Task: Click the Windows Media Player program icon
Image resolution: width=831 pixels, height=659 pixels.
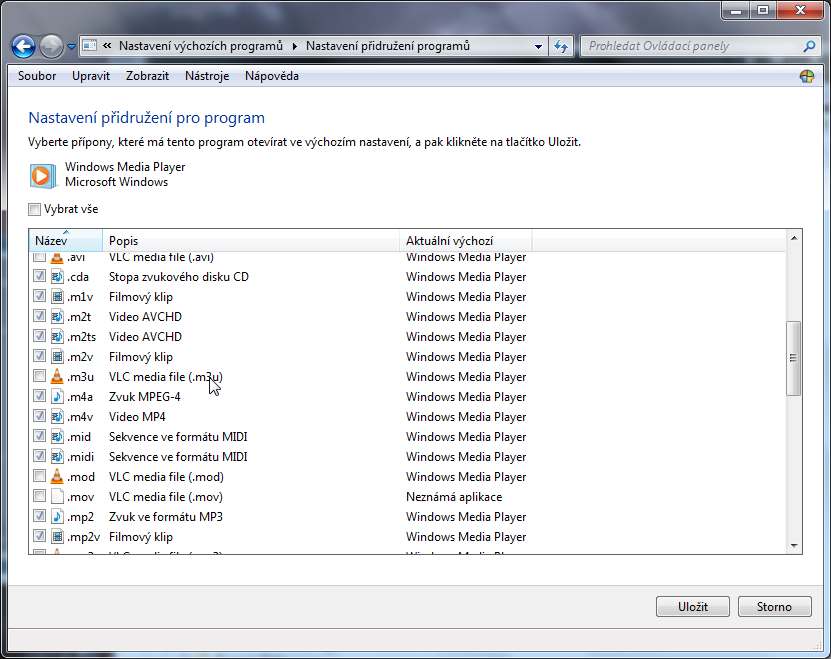Action: tap(42, 175)
